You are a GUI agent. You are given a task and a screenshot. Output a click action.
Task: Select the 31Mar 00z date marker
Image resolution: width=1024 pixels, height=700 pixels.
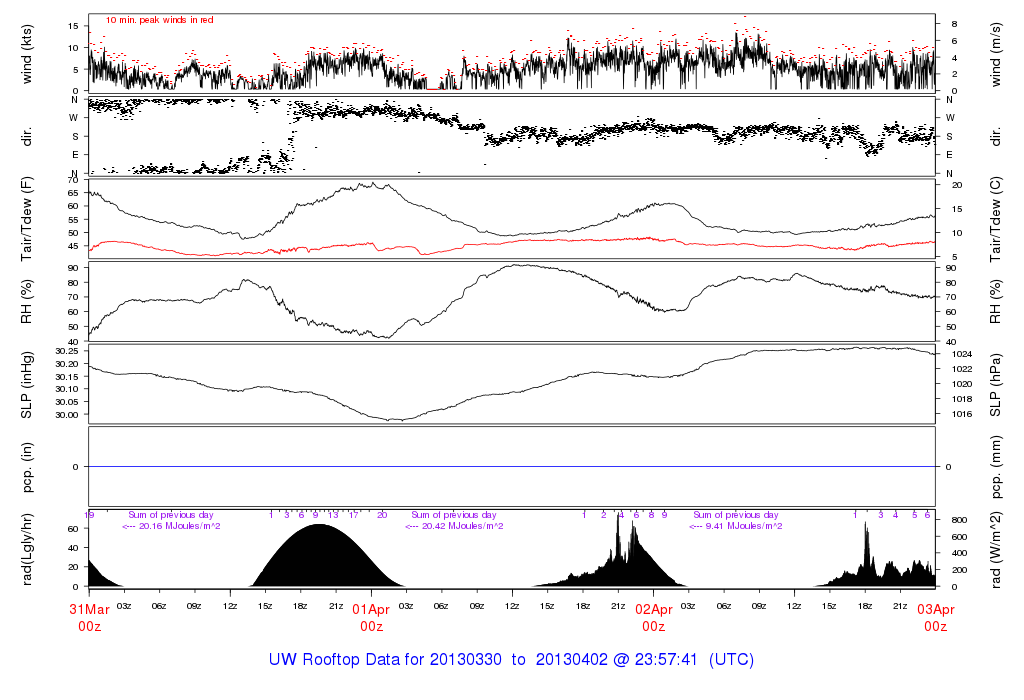[89, 617]
